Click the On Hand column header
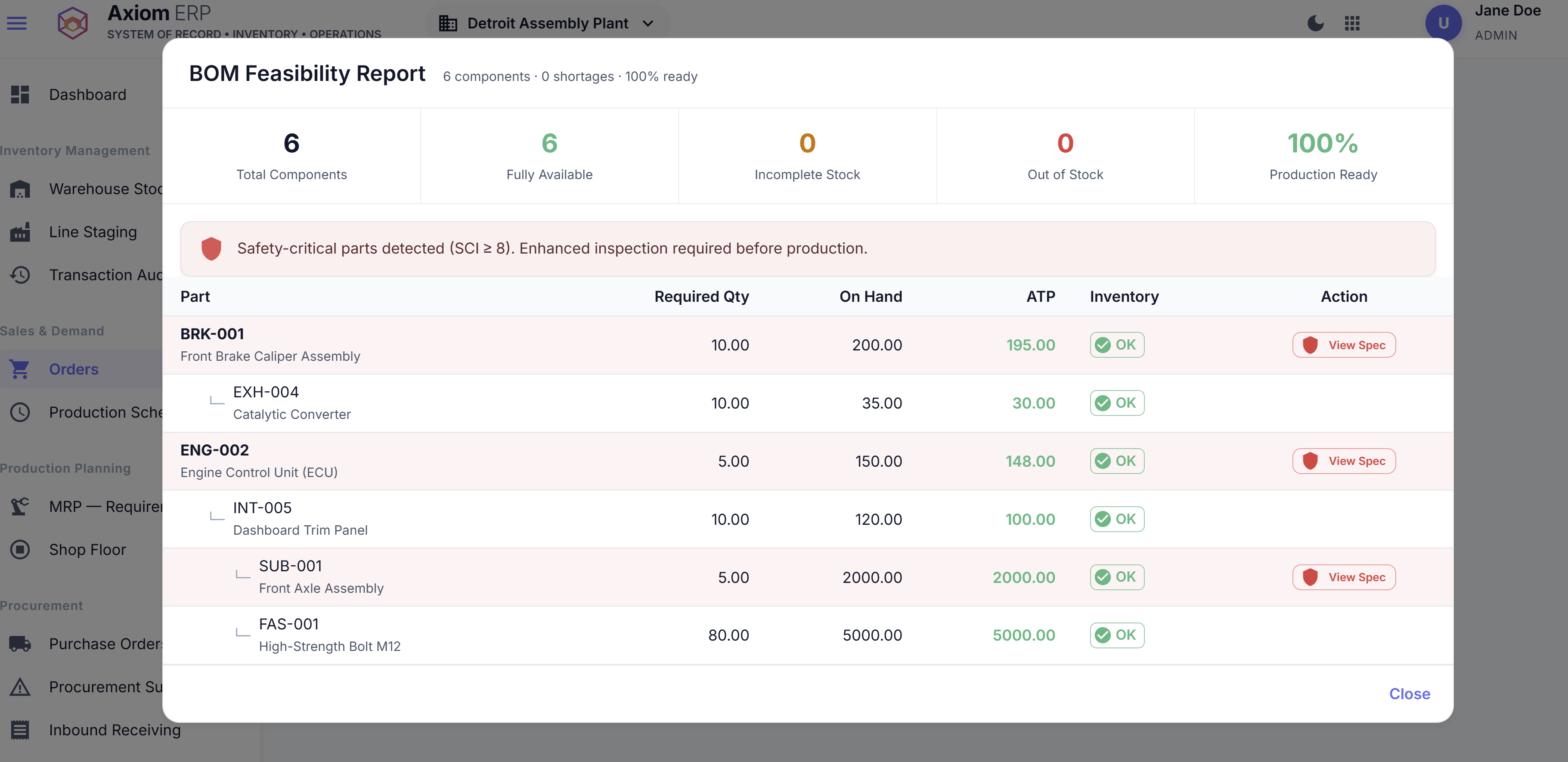This screenshot has height=762, width=1568. (871, 296)
